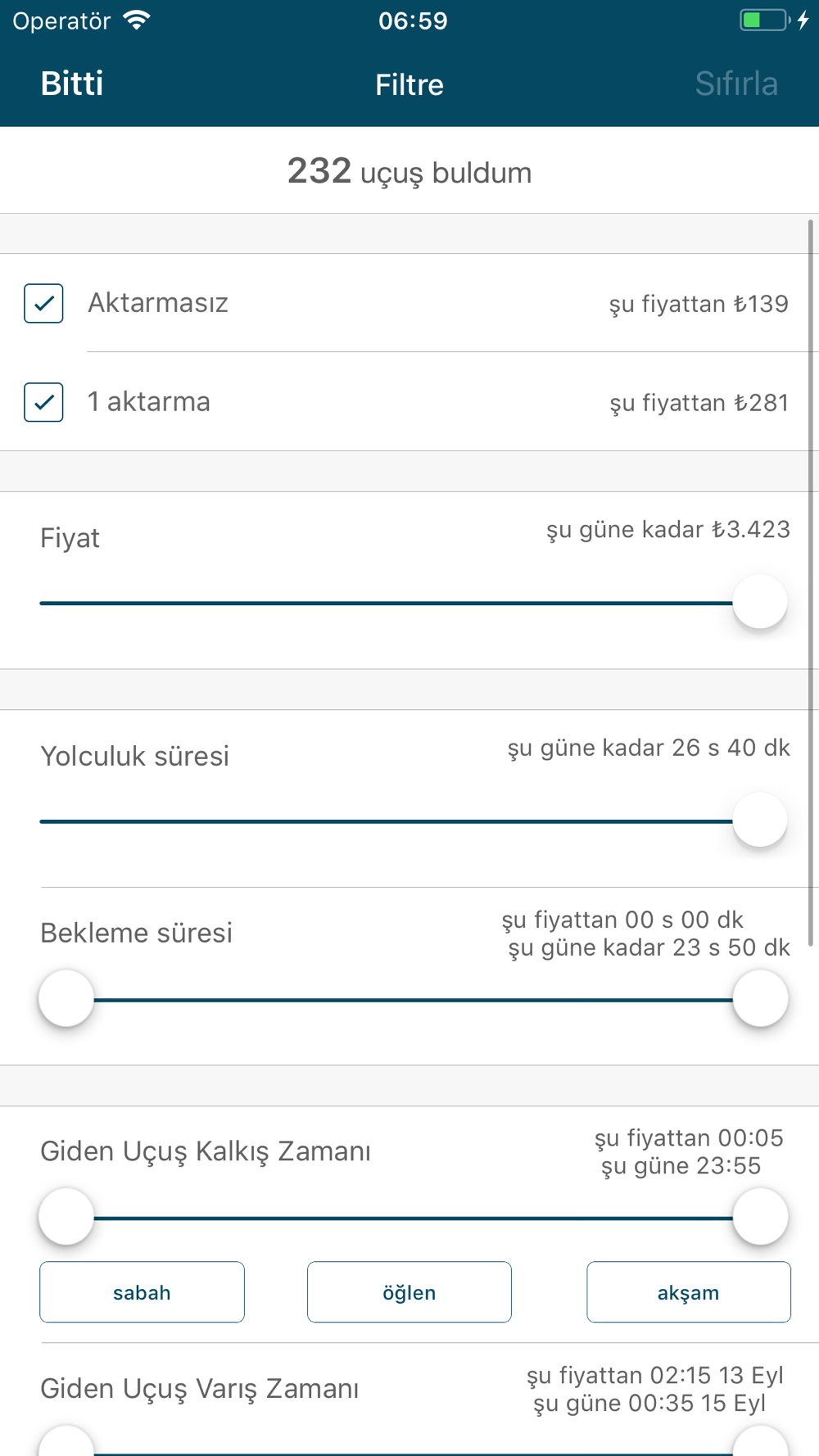This screenshot has width=819, height=1456.
Task: Select the sabah departure time button
Action: 142,1292
